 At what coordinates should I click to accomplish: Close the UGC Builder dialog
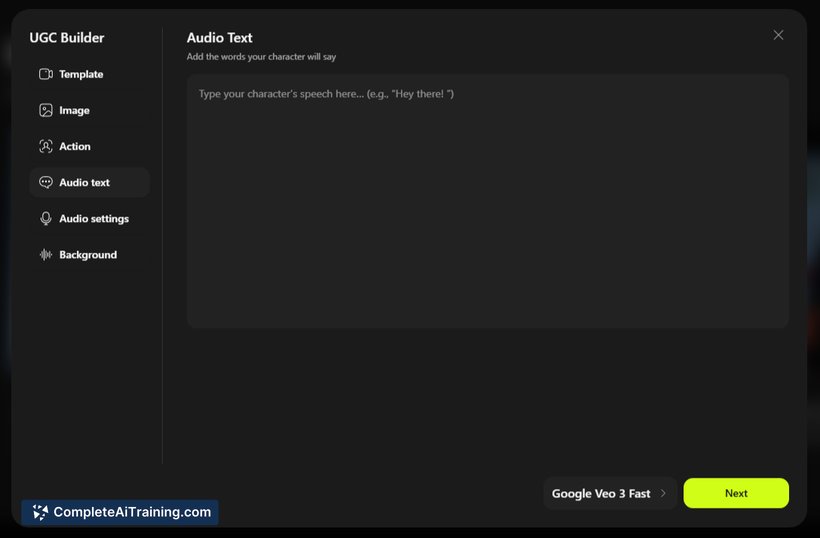click(778, 35)
